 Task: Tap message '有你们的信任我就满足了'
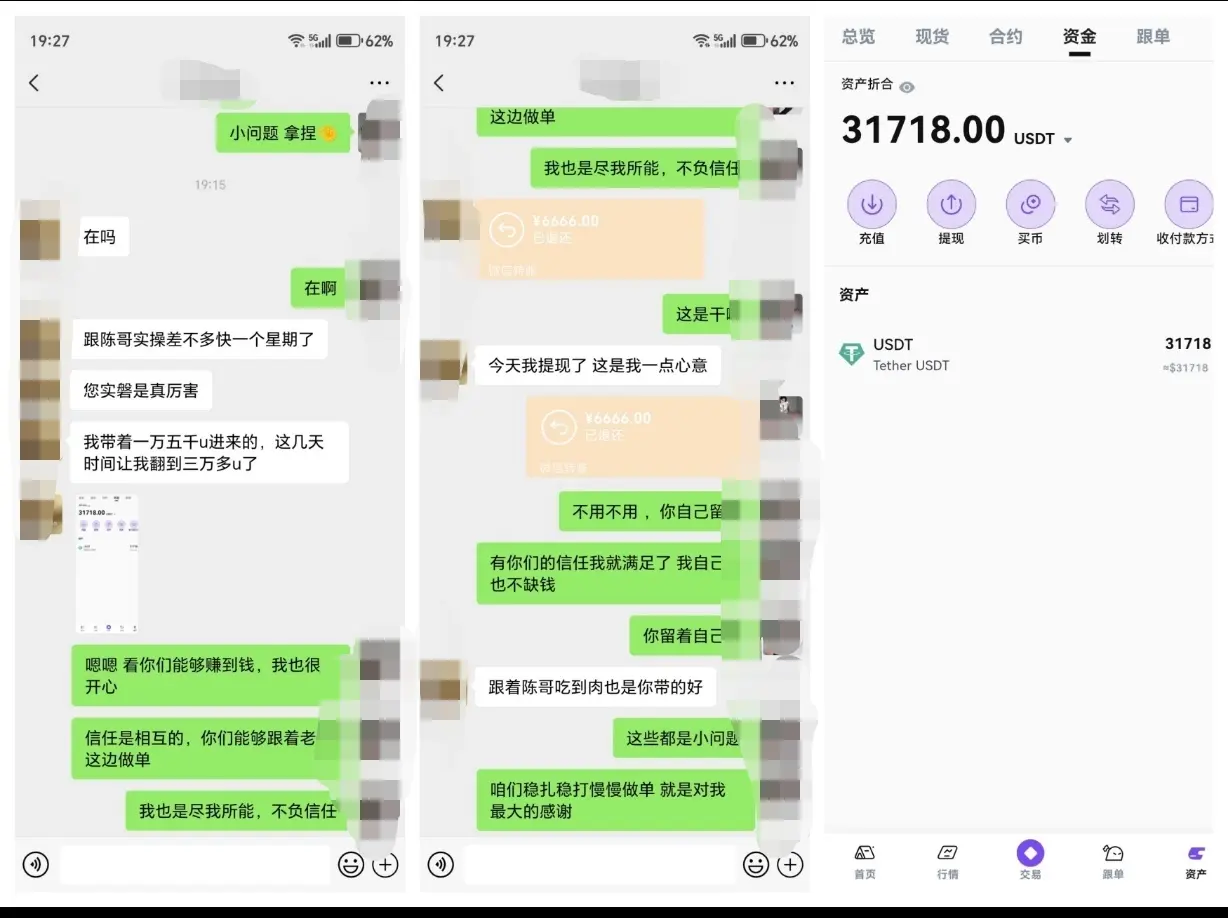click(x=608, y=573)
